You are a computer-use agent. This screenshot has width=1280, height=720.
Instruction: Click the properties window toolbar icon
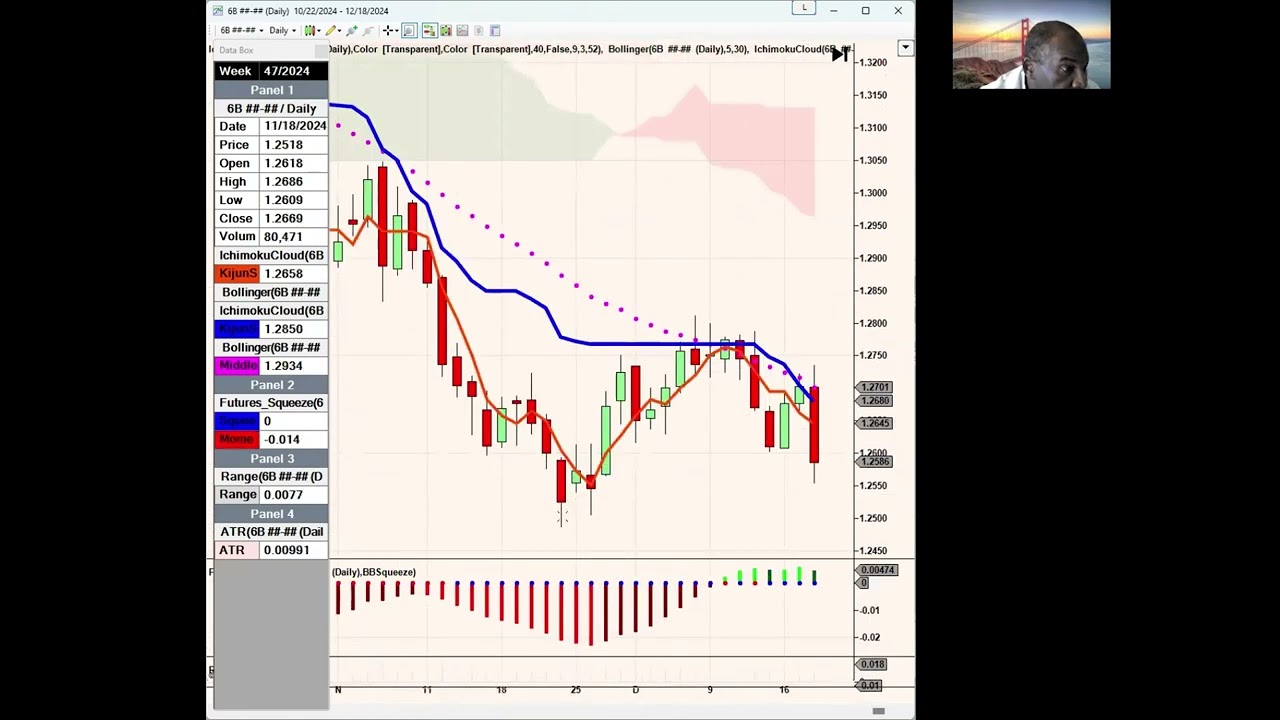tap(495, 30)
